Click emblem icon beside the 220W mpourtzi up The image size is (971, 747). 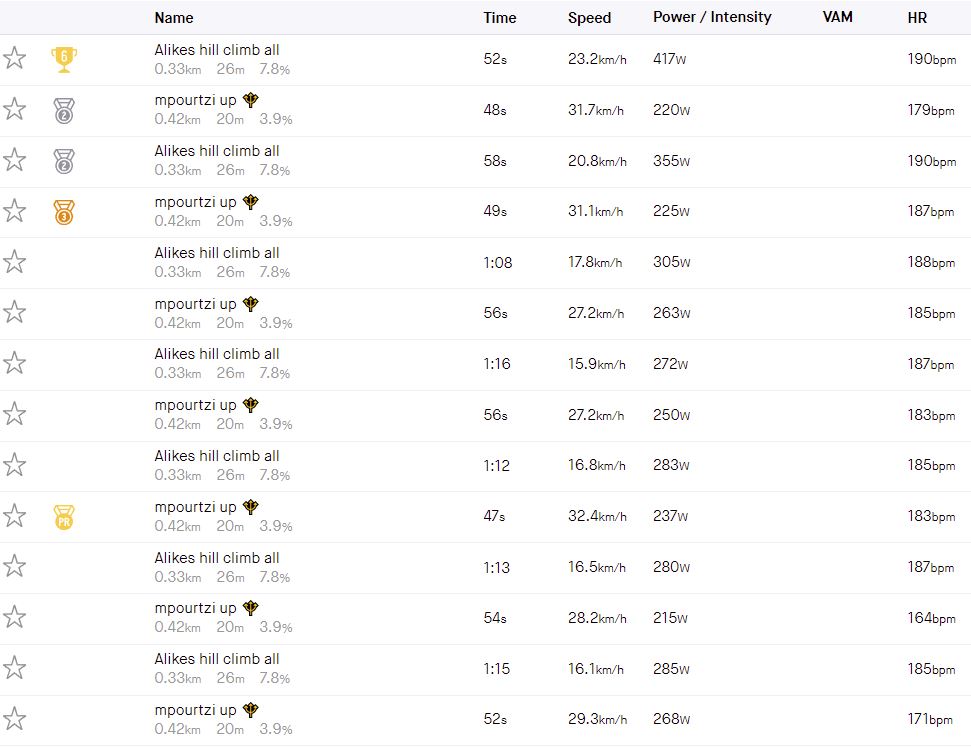coord(251,99)
